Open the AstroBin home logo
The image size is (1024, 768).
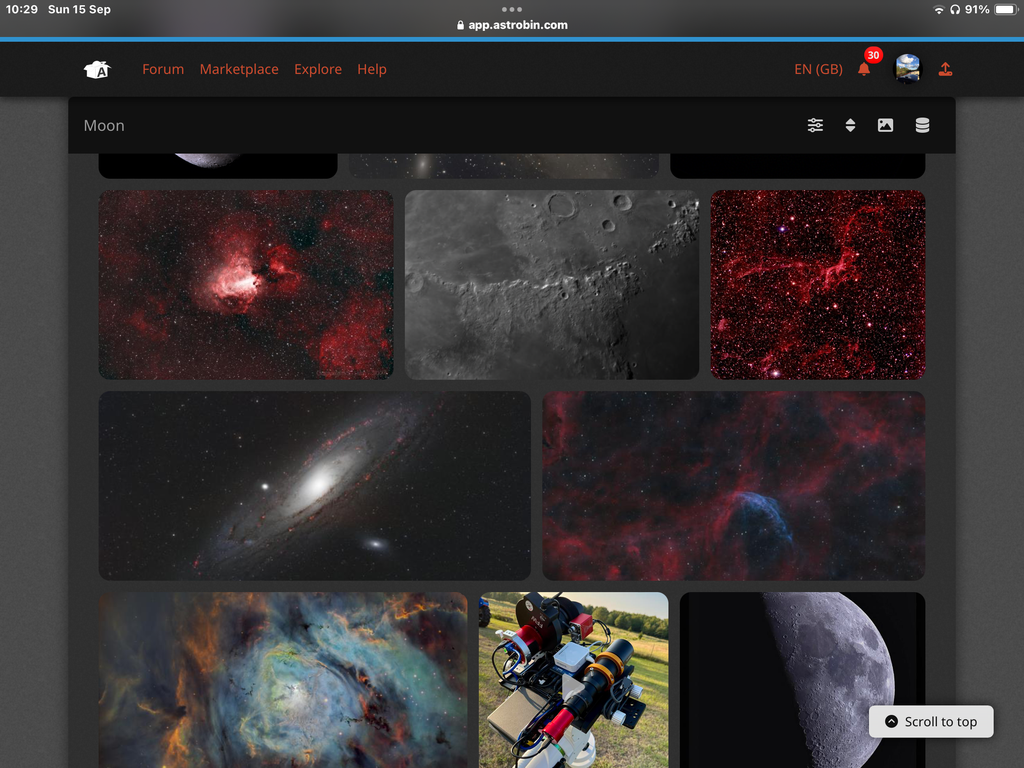coord(97,69)
